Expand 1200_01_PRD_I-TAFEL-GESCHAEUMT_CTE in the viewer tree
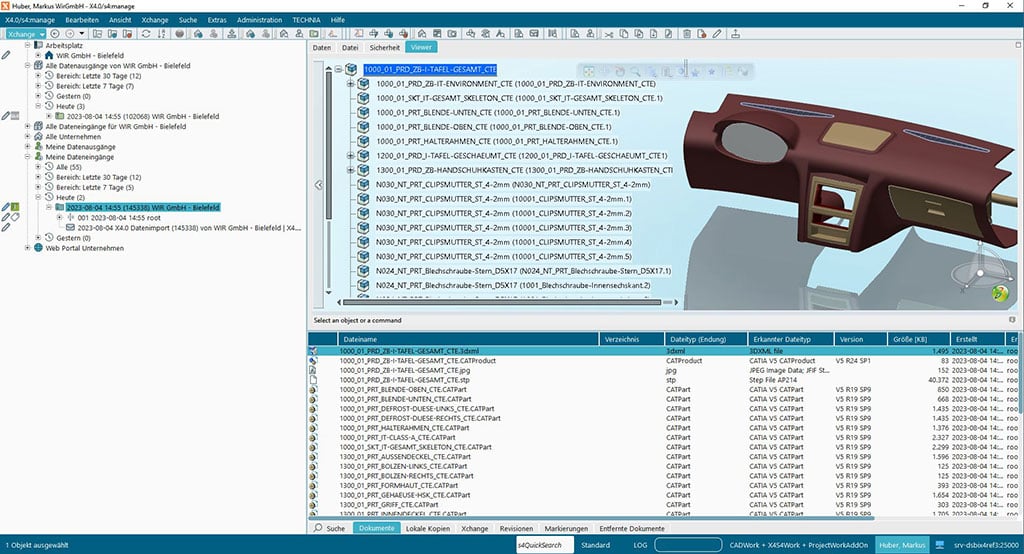Viewport: 1024px width, 554px height. [x=351, y=155]
